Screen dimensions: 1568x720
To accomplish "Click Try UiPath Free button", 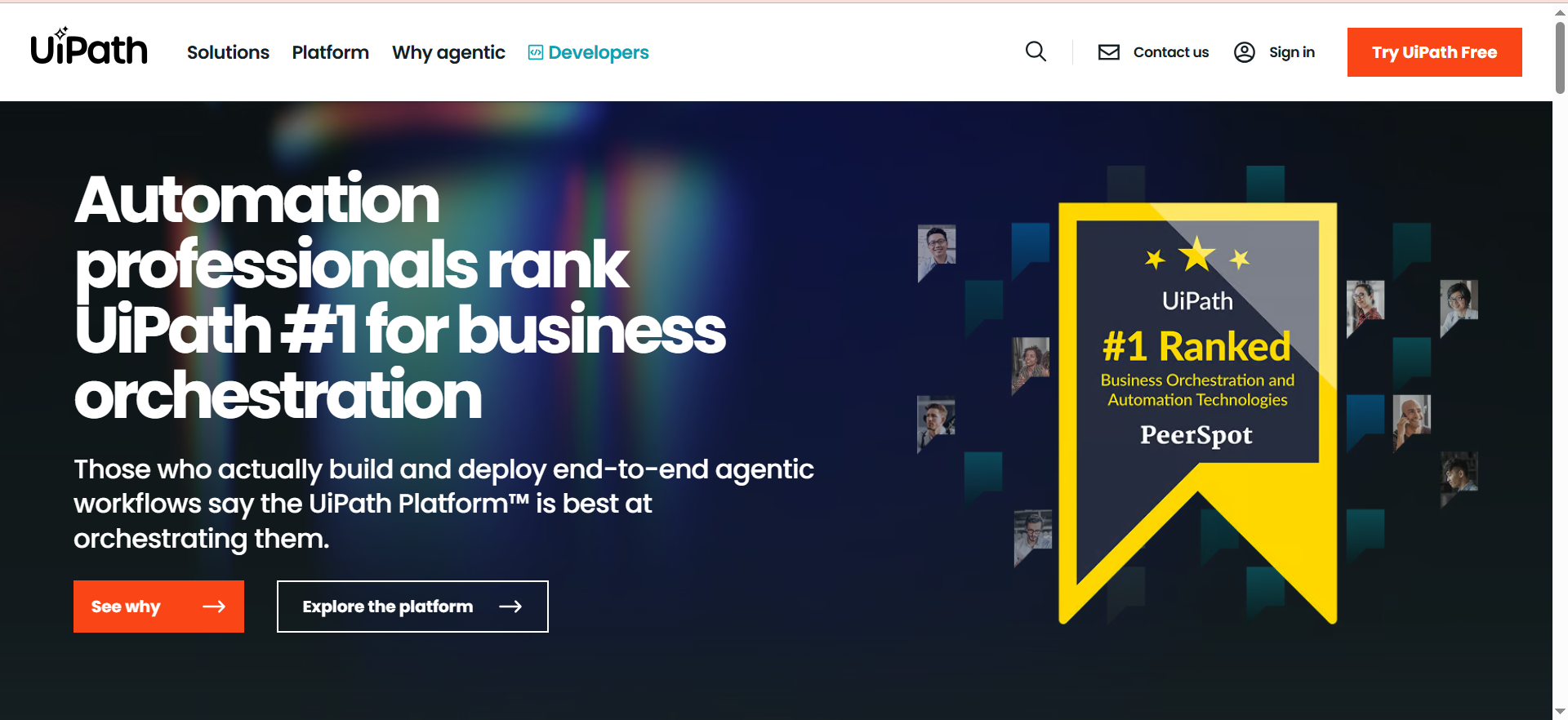I will tap(1434, 52).
